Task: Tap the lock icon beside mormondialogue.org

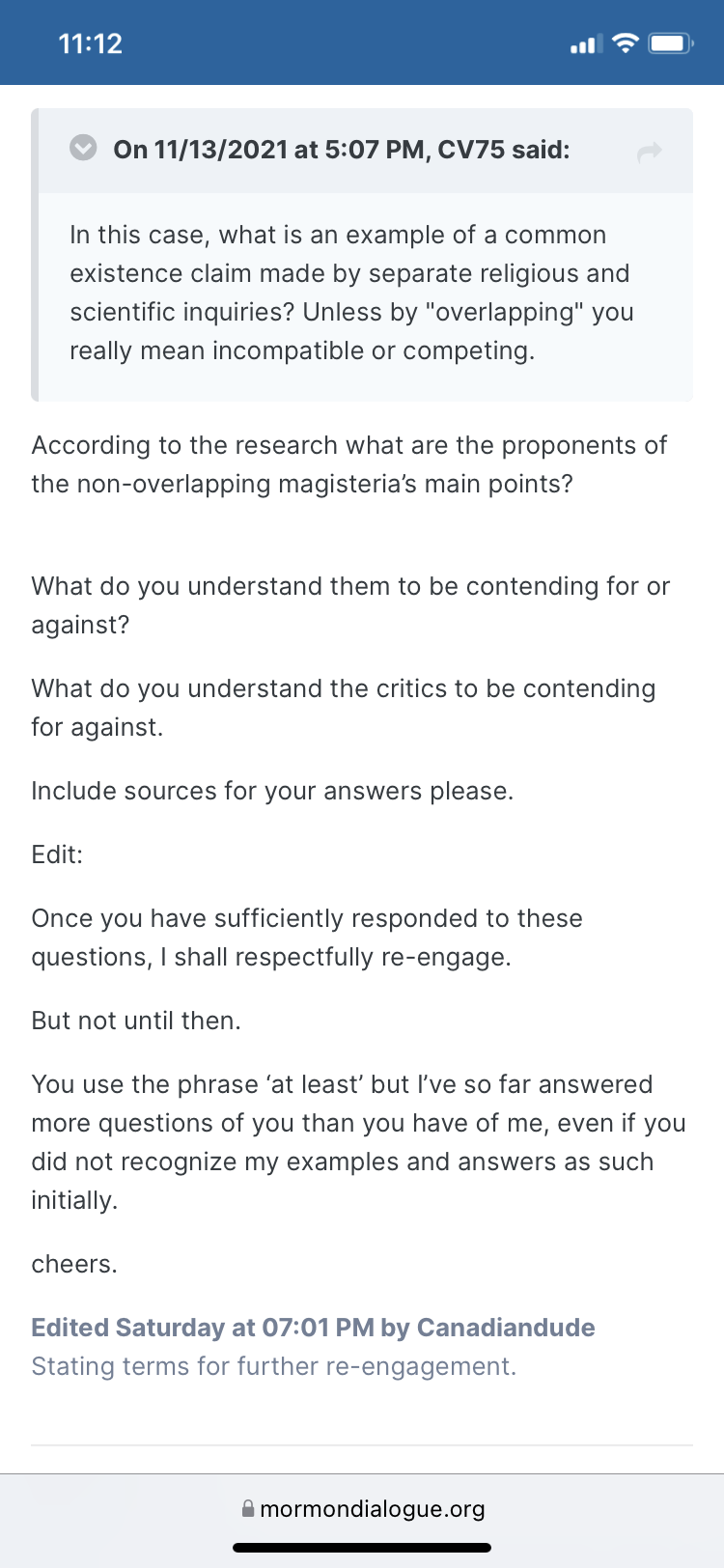Action: pos(248,1508)
